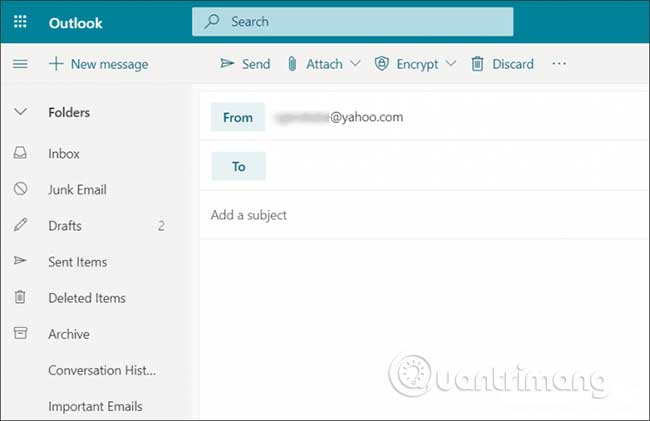Open the more options ellipsis menu
The width and height of the screenshot is (650, 421).
click(559, 63)
